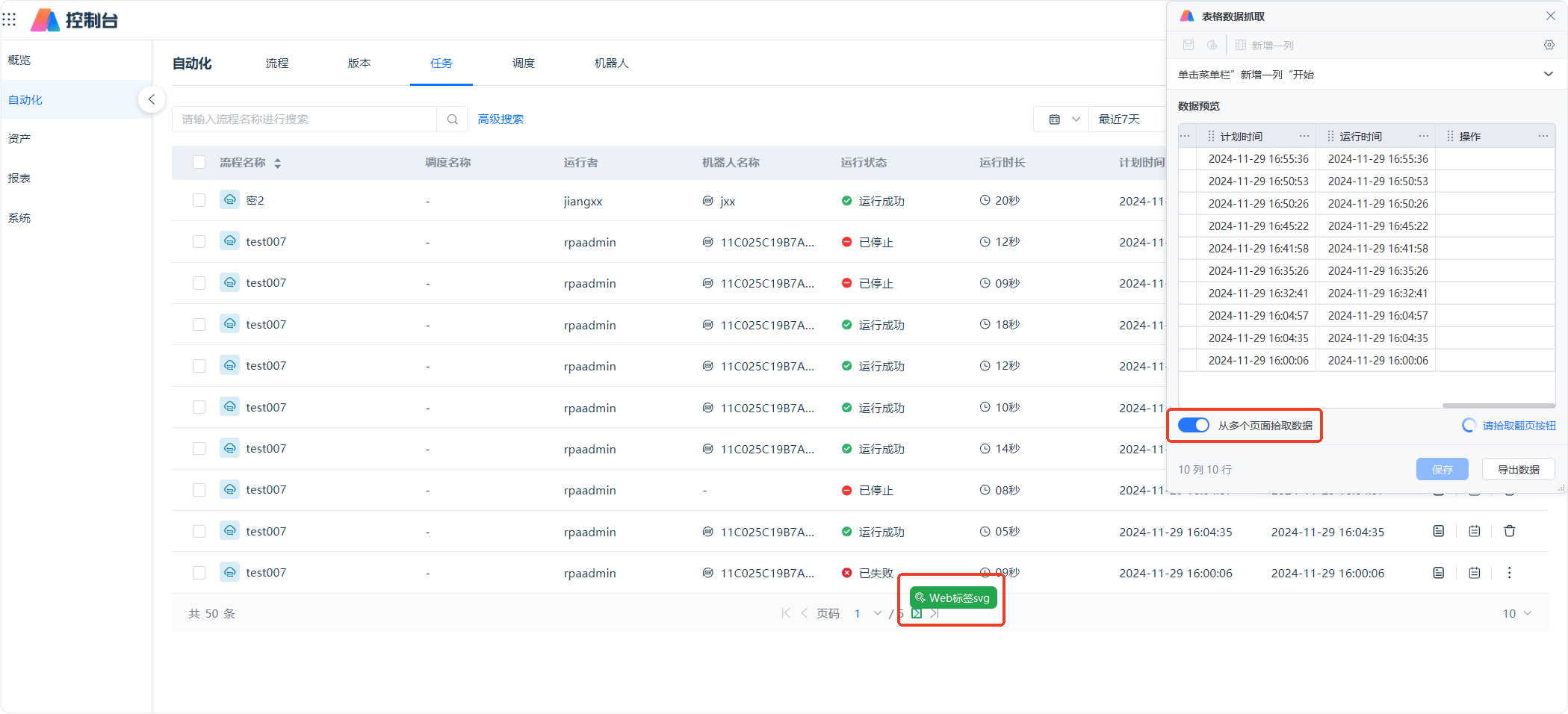The image size is (1568, 714).
Task: Open page size dropdown showing 10
Action: 1517,614
